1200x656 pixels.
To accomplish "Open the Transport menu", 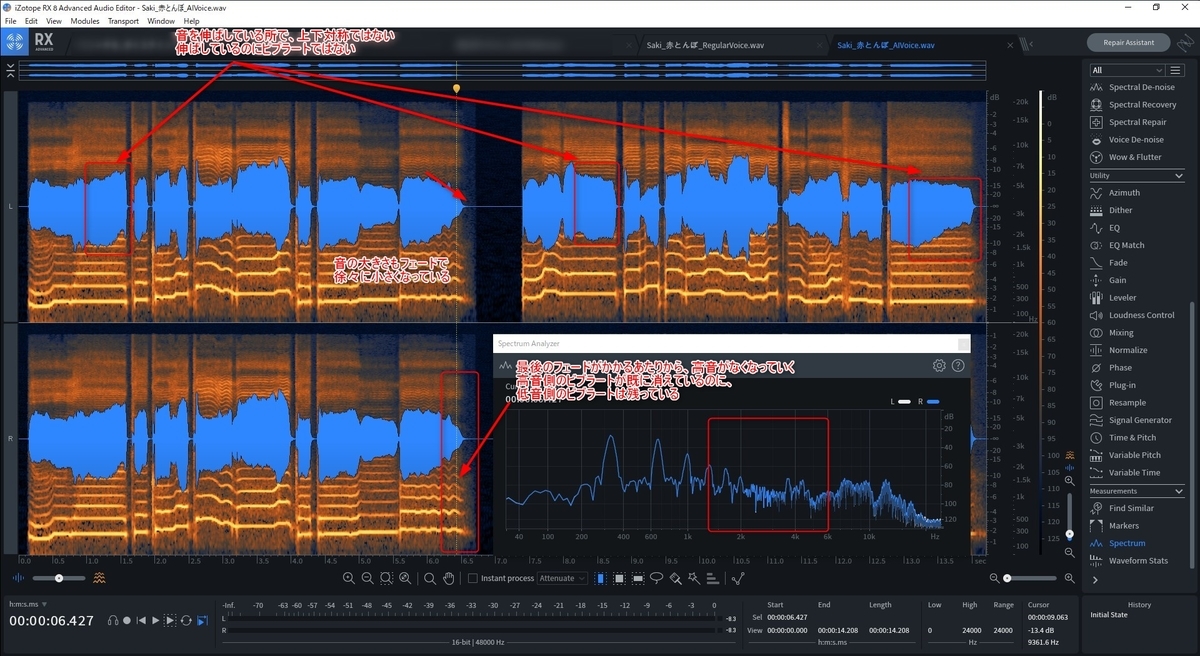I will [x=123, y=21].
